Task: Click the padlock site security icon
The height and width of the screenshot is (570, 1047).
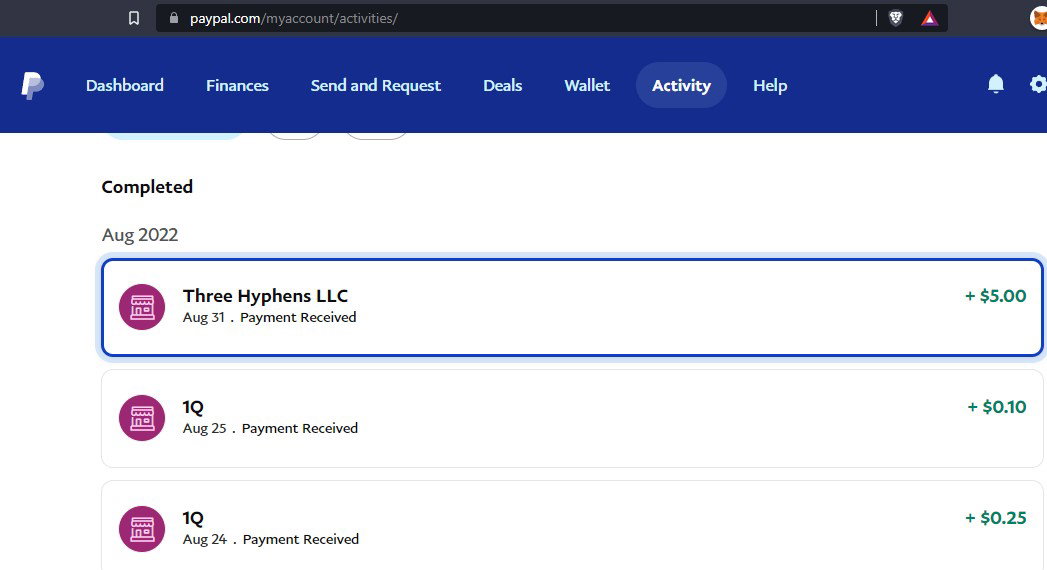Action: [174, 18]
